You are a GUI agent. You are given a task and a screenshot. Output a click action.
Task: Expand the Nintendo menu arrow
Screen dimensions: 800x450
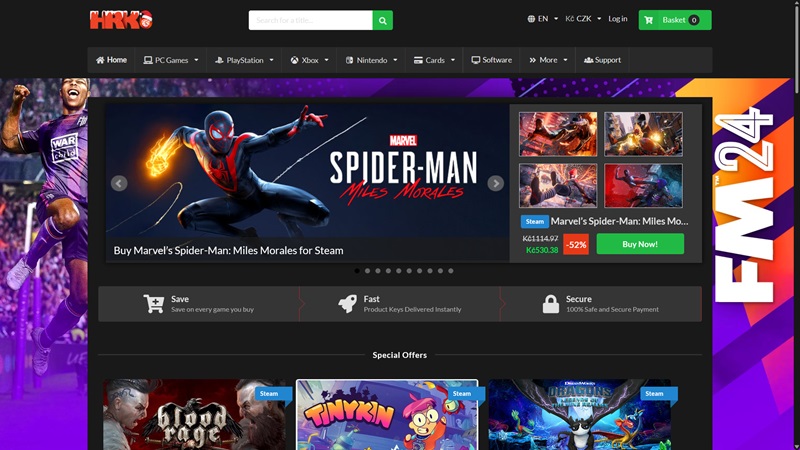point(395,60)
